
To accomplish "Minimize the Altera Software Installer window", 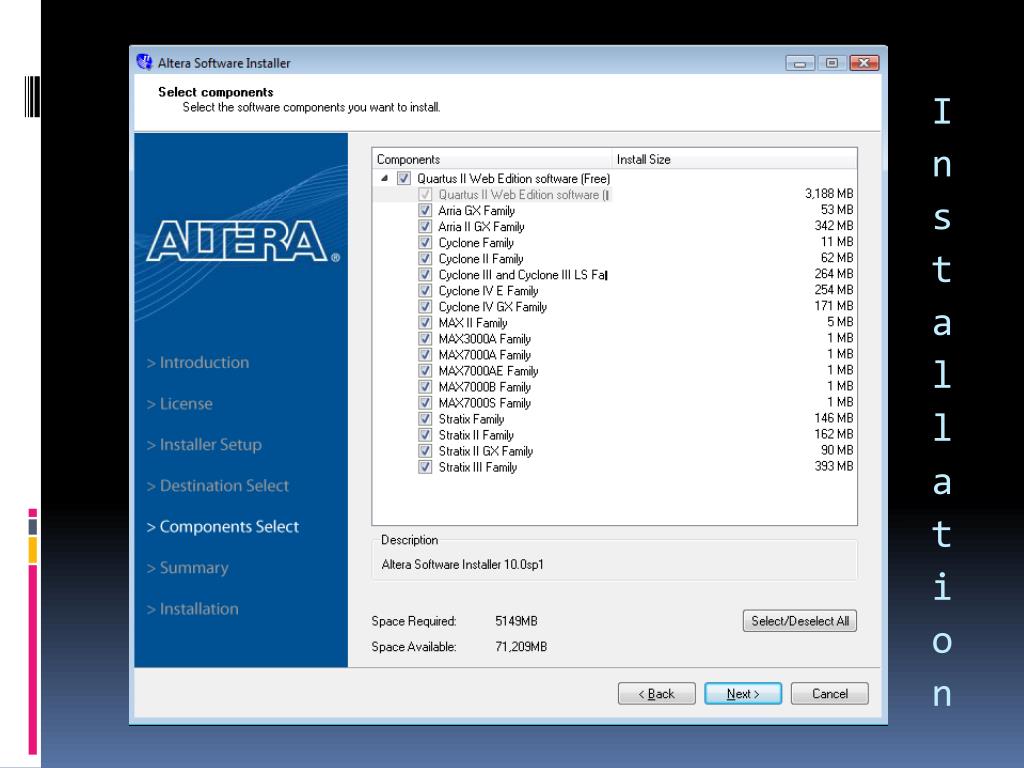I will click(800, 63).
